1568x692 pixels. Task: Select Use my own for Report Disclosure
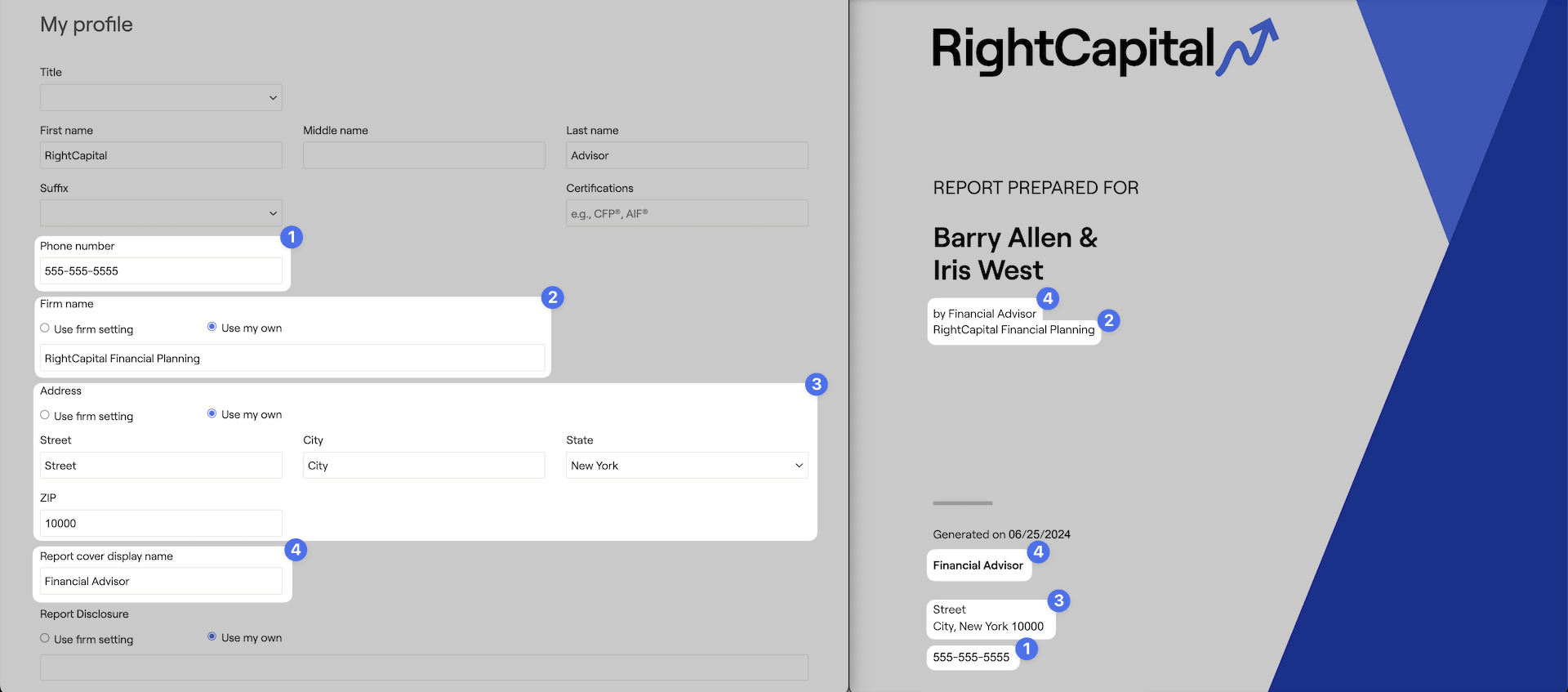(x=212, y=636)
